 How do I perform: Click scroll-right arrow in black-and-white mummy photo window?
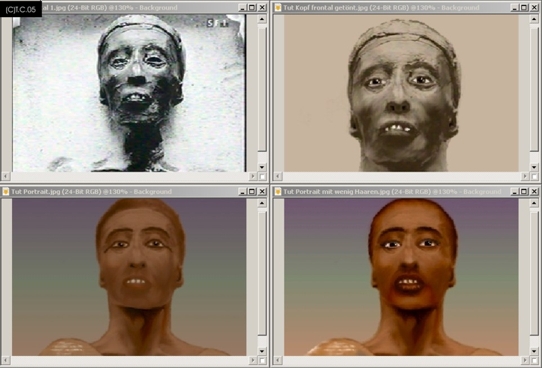[x=253, y=177]
